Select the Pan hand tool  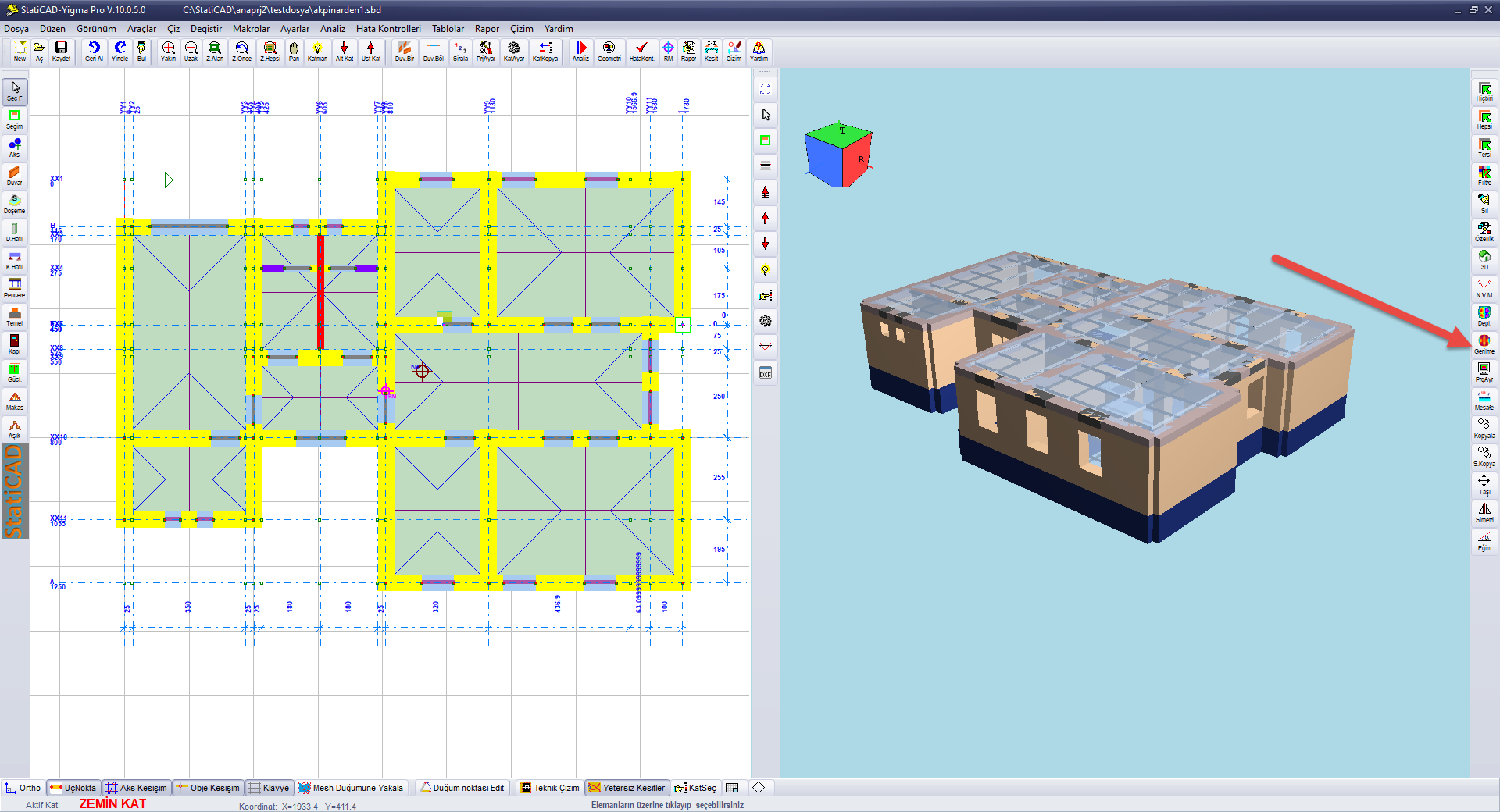pos(294,52)
